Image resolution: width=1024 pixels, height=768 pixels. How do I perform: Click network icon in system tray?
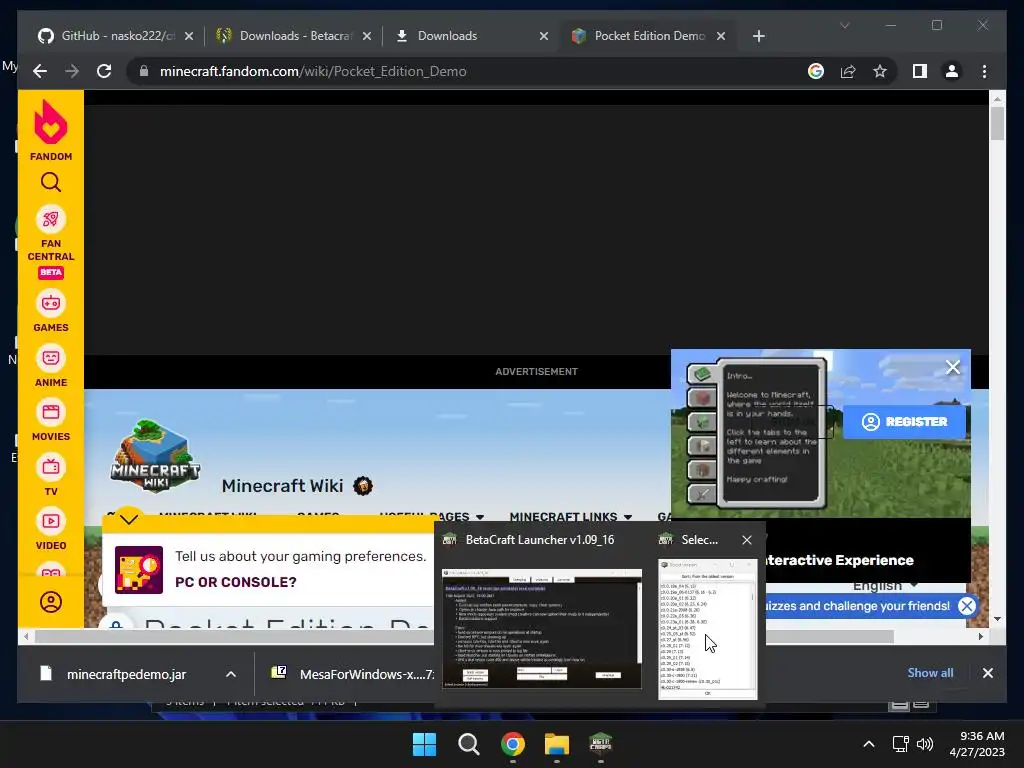pyautogui.click(x=901, y=744)
